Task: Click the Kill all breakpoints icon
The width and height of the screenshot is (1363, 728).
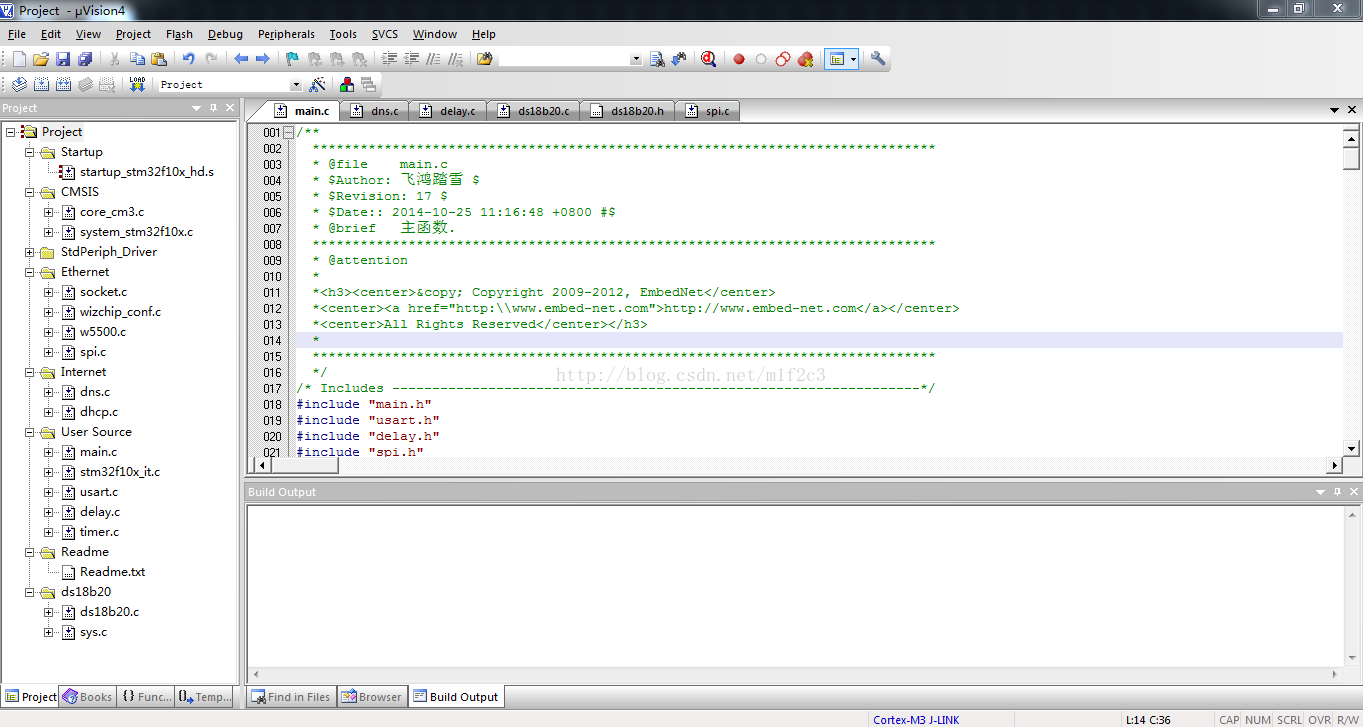Action: [805, 59]
